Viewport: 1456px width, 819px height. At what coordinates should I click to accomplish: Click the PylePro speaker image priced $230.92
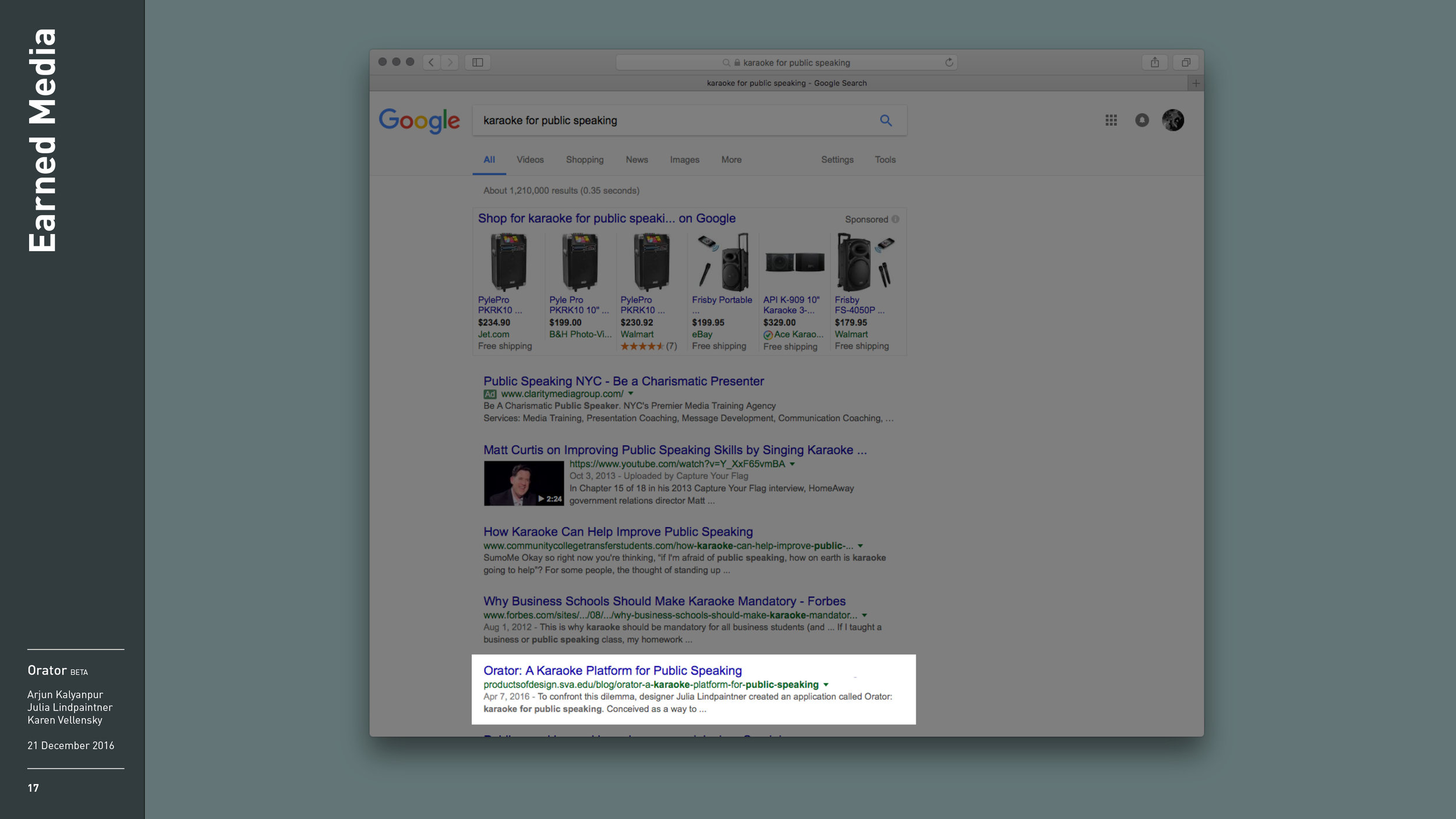click(x=651, y=262)
